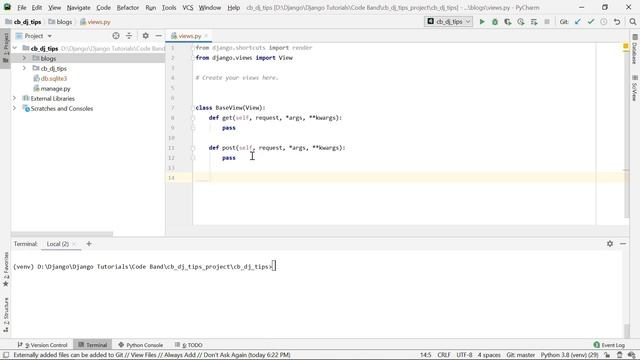Close the views.py editor tab
The image size is (640, 360).
(x=206, y=36)
